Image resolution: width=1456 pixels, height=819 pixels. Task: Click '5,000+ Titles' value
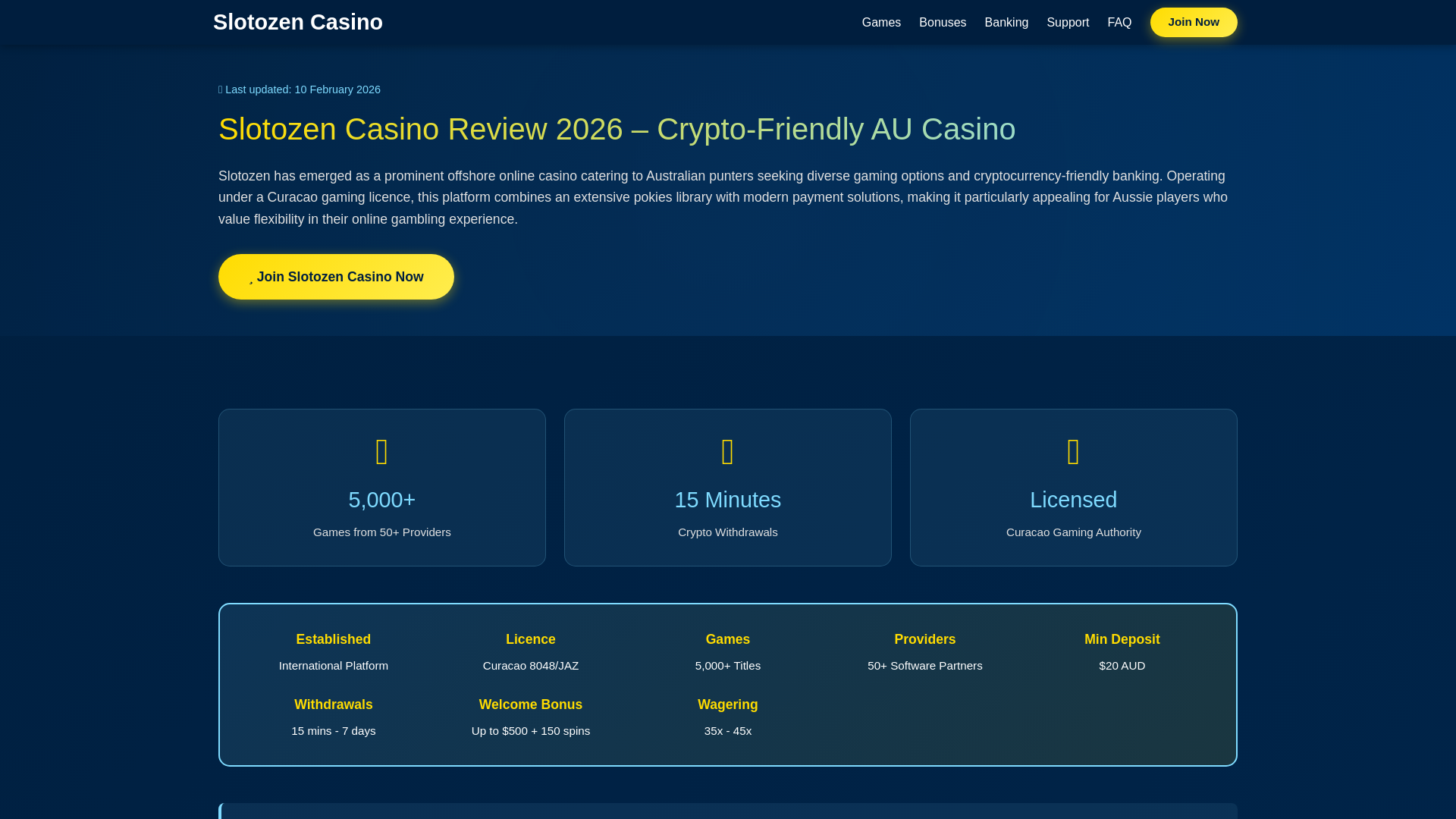[728, 666]
